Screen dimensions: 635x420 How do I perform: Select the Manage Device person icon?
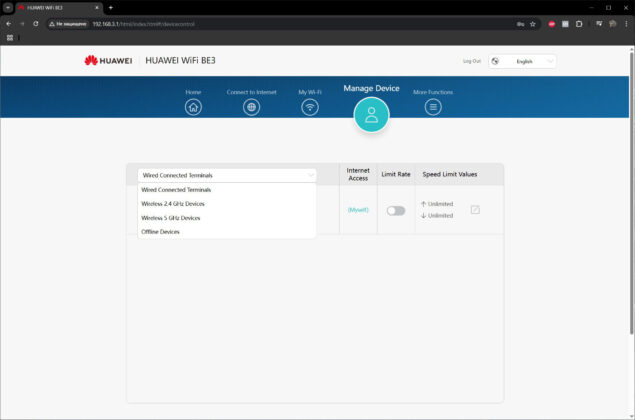pyautogui.click(x=371, y=115)
